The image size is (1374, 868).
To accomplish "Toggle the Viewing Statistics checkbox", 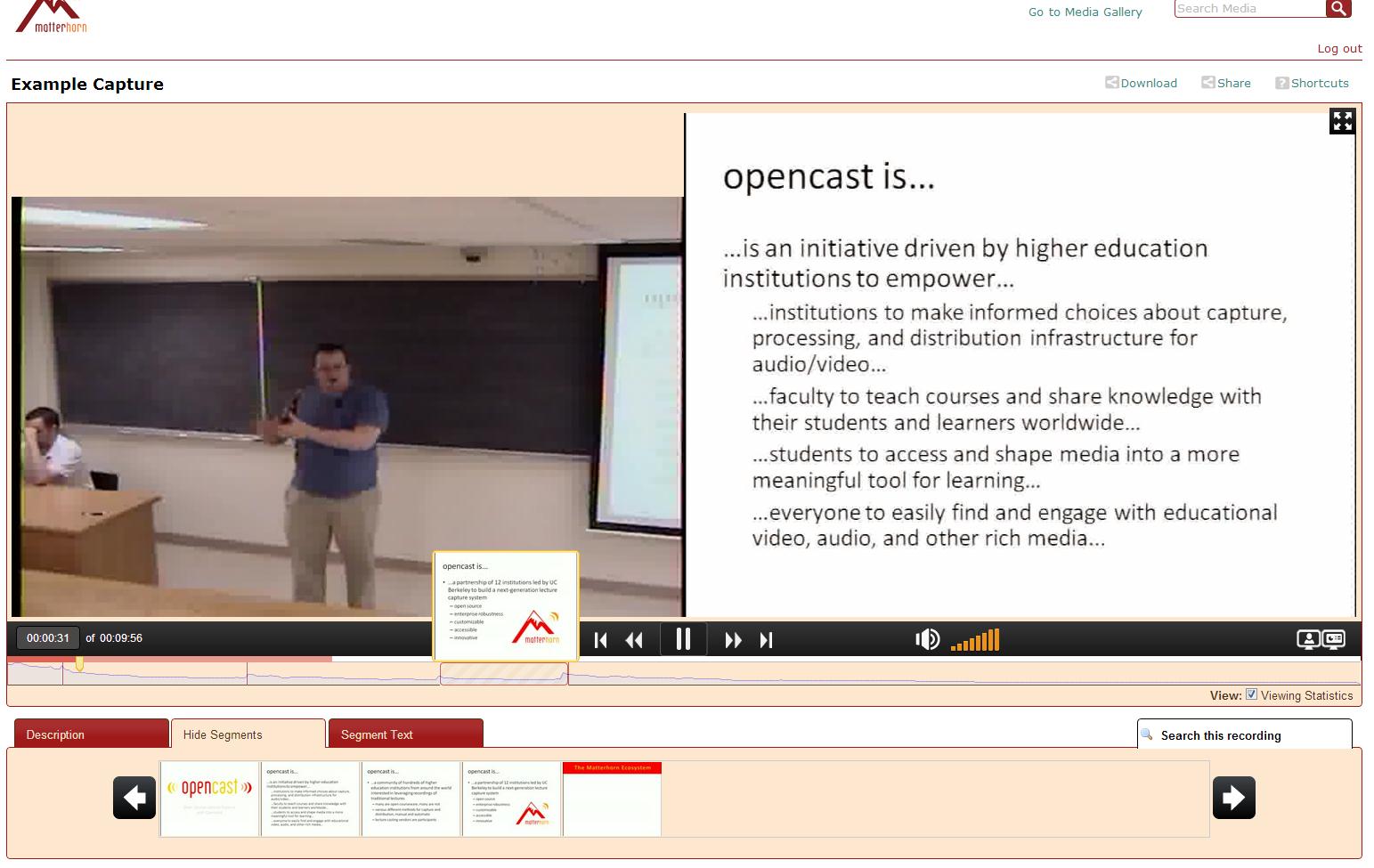I will point(1251,694).
